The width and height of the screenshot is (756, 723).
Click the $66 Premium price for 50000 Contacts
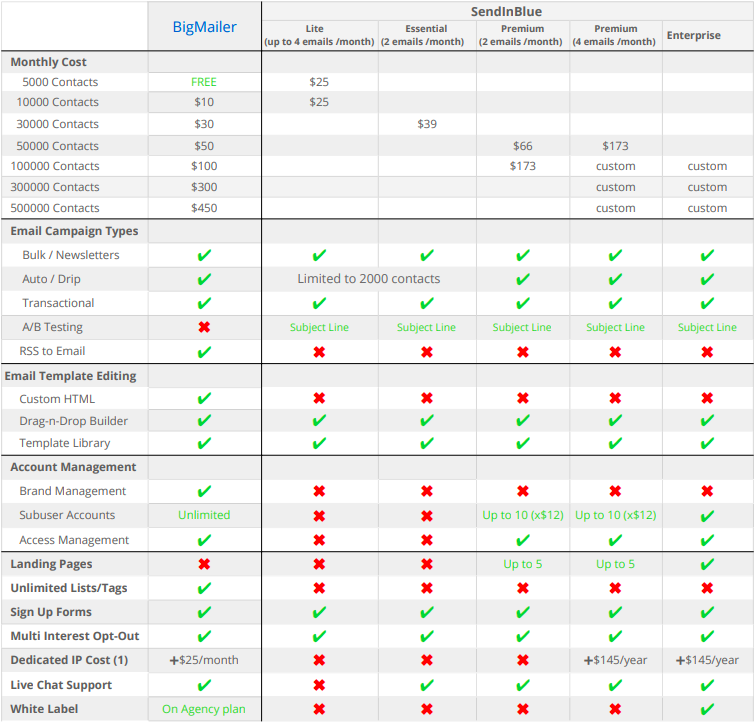pyautogui.click(x=523, y=146)
